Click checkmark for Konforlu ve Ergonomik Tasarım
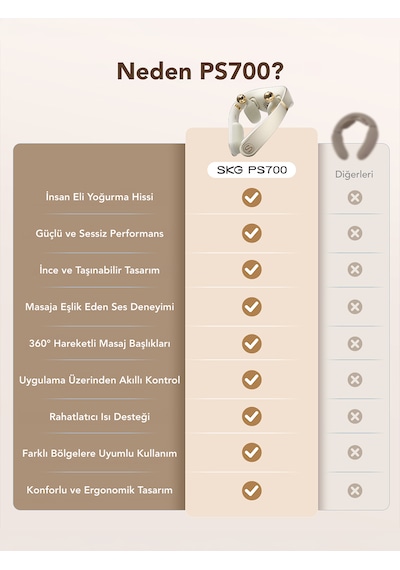This screenshot has width=400, height=570. click(252, 490)
